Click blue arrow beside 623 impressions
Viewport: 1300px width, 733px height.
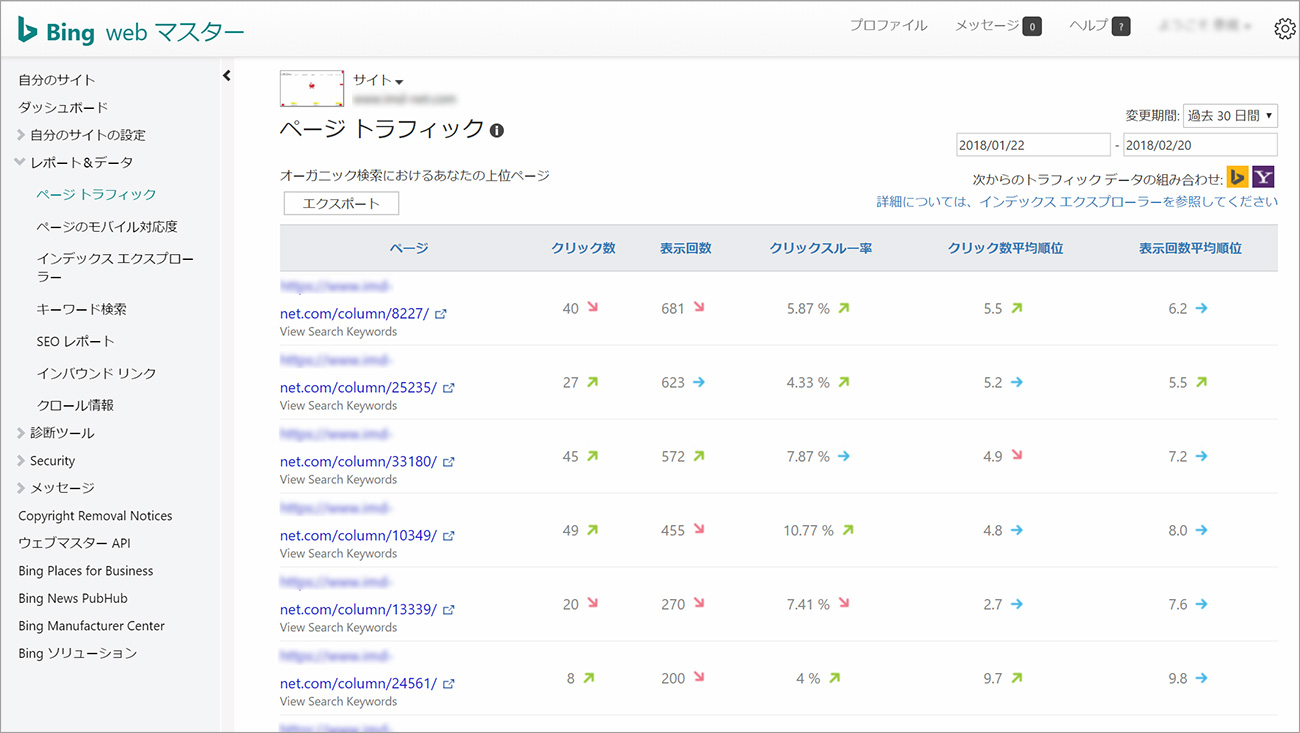699,382
